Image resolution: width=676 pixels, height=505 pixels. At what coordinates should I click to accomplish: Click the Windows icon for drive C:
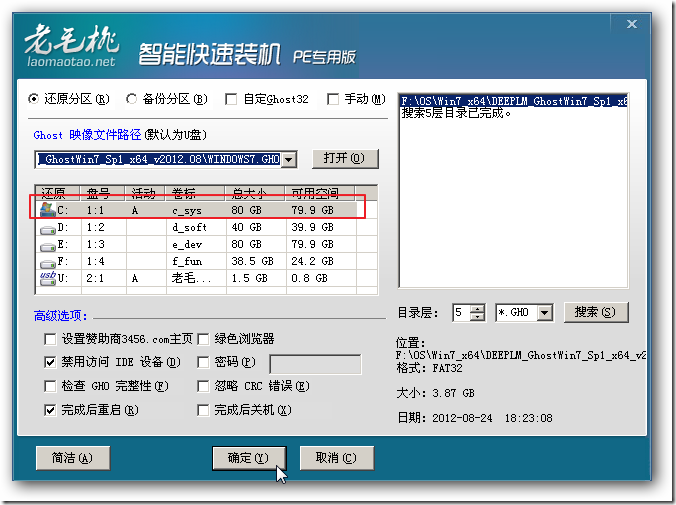click(47, 210)
